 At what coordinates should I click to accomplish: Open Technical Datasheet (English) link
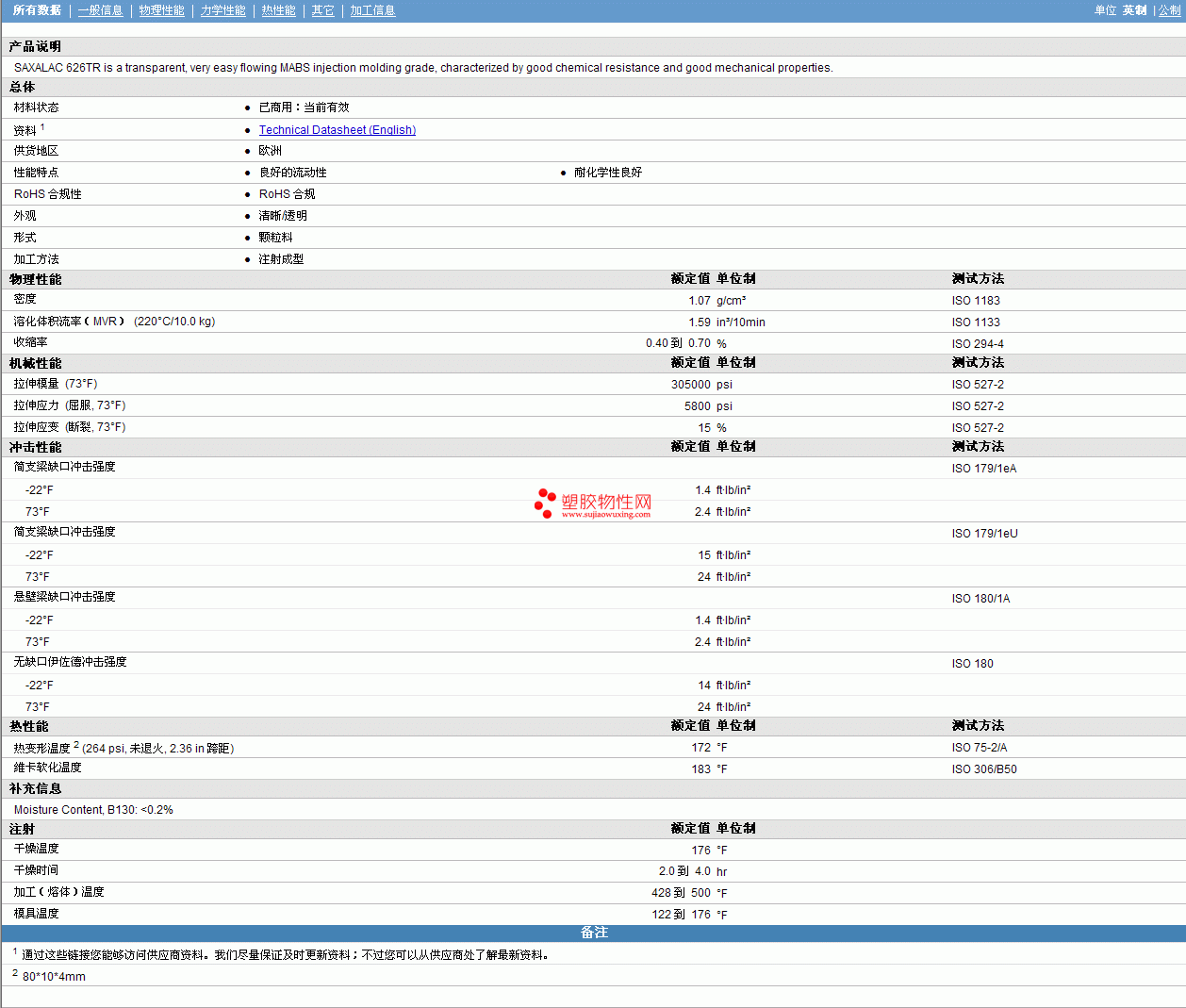[338, 130]
